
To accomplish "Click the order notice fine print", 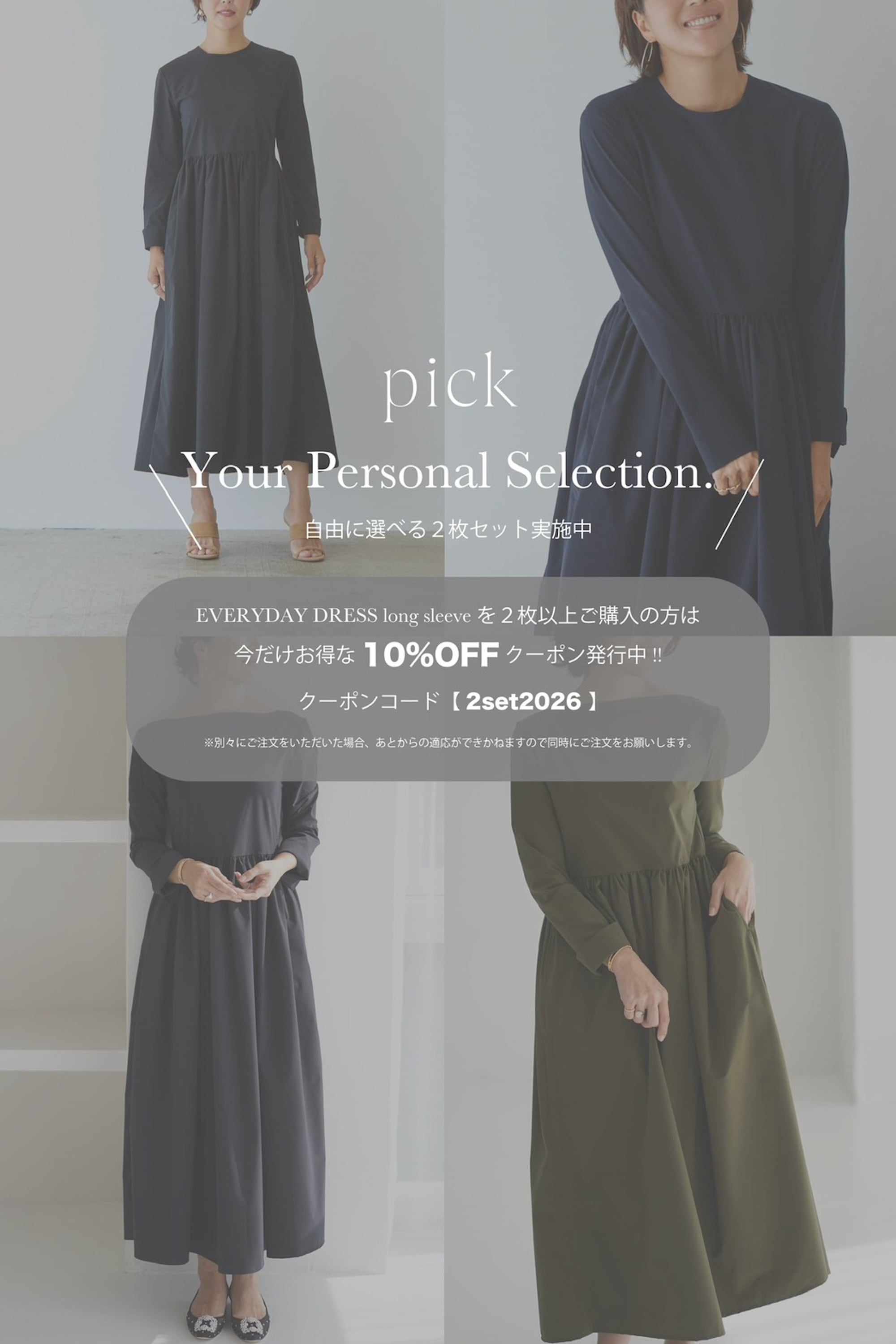I will (x=448, y=743).
